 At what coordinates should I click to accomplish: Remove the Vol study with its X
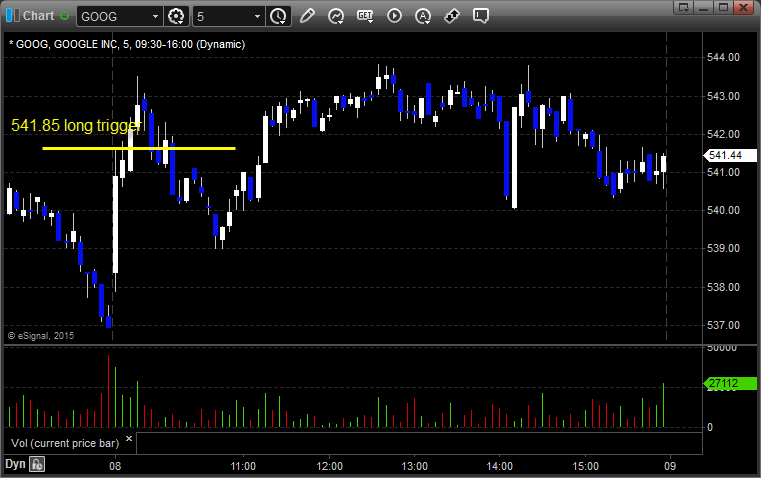129,439
